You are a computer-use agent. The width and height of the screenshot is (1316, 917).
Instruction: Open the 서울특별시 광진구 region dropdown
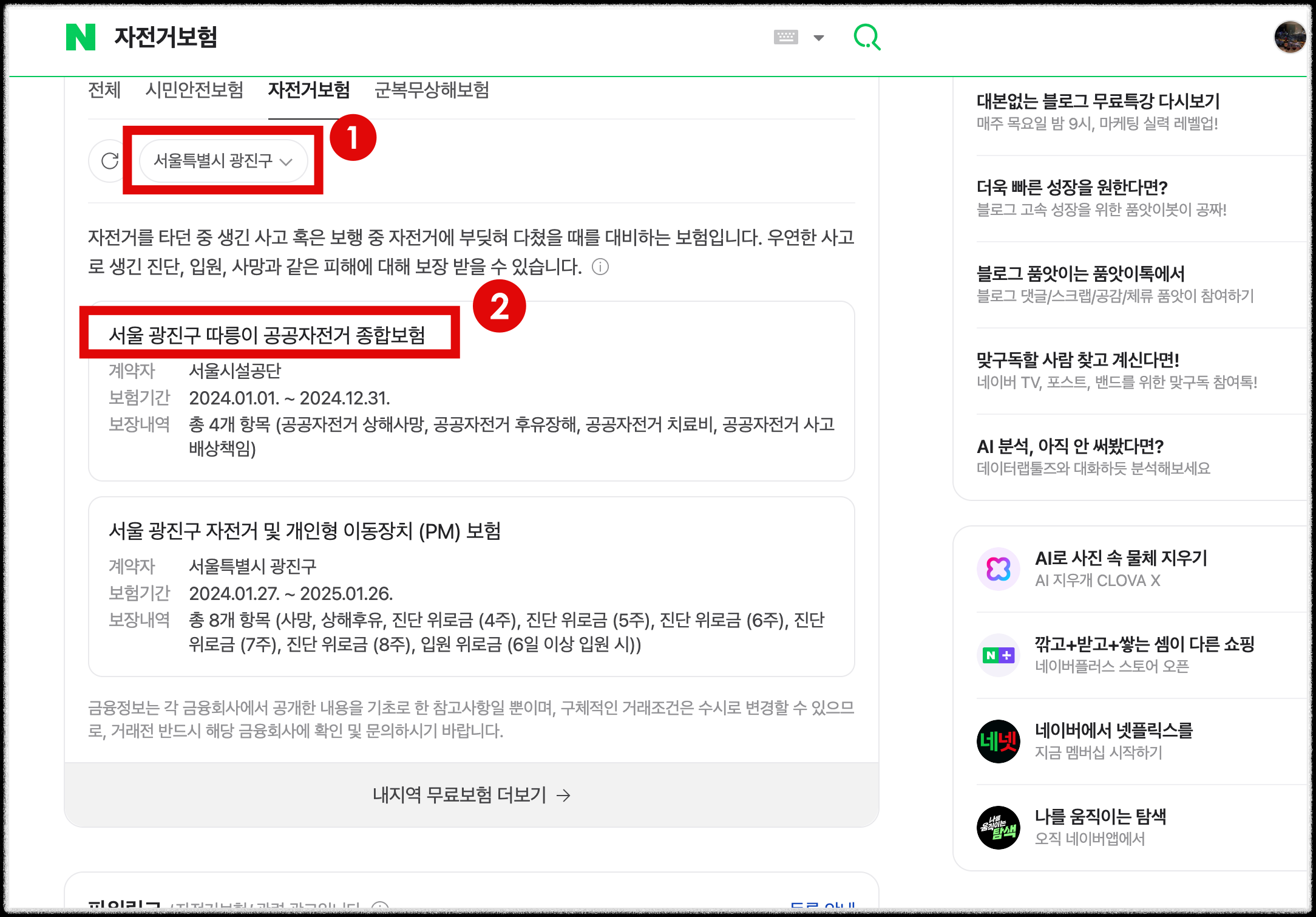[223, 161]
